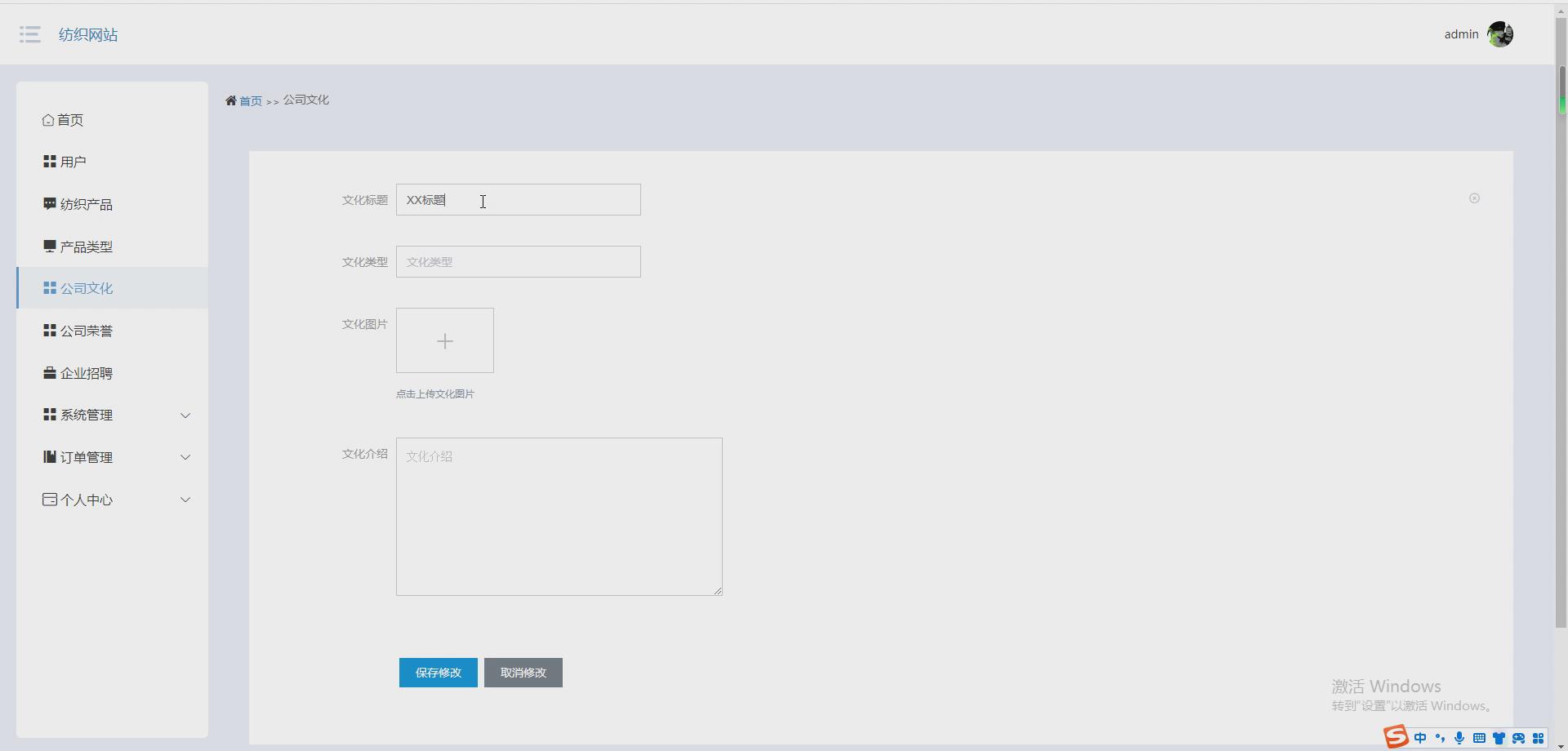Click 系统管理 menu label
Screen dimensions: 1568x751
[87, 415]
